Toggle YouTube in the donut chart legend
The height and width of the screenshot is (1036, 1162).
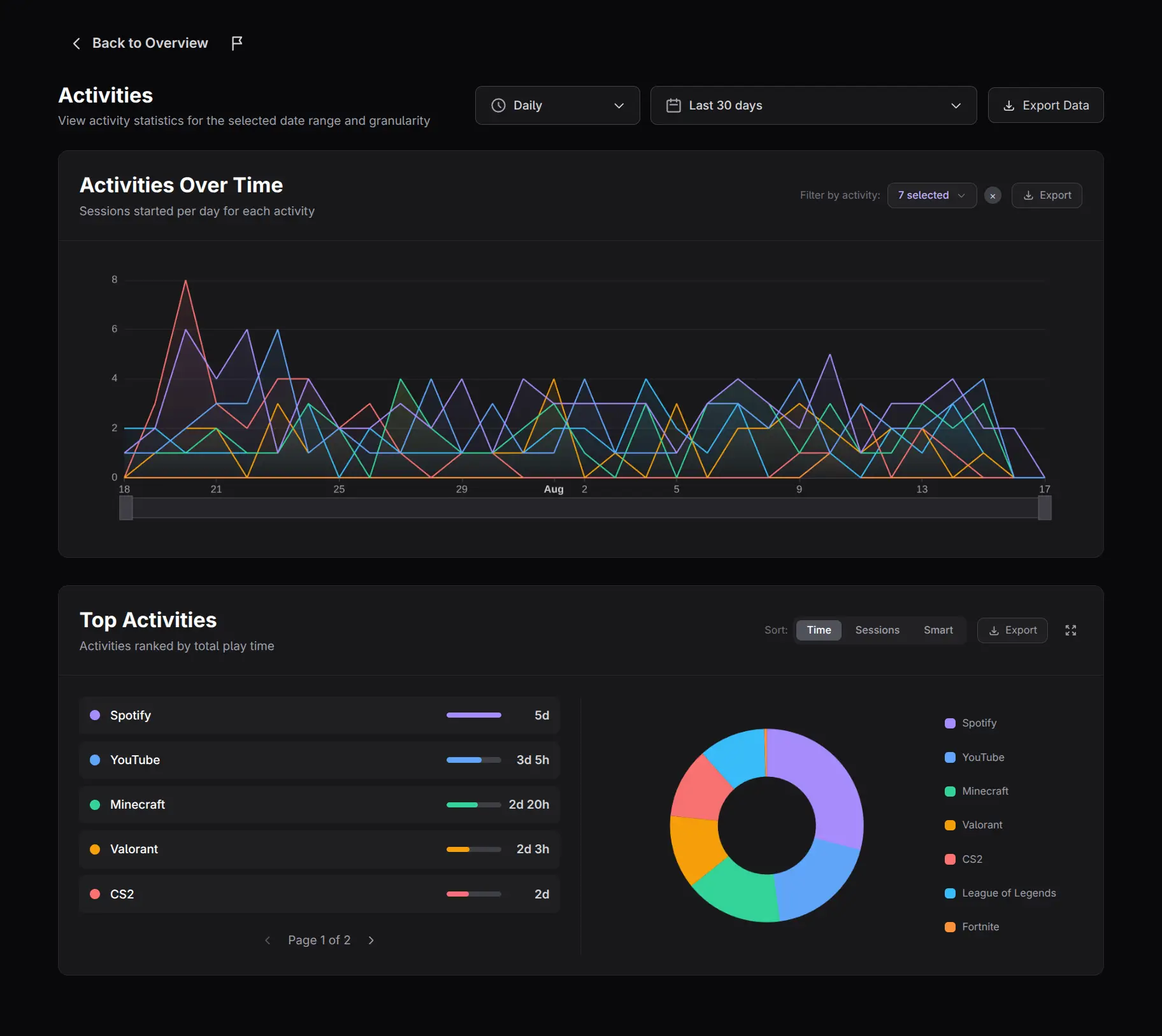click(x=974, y=757)
